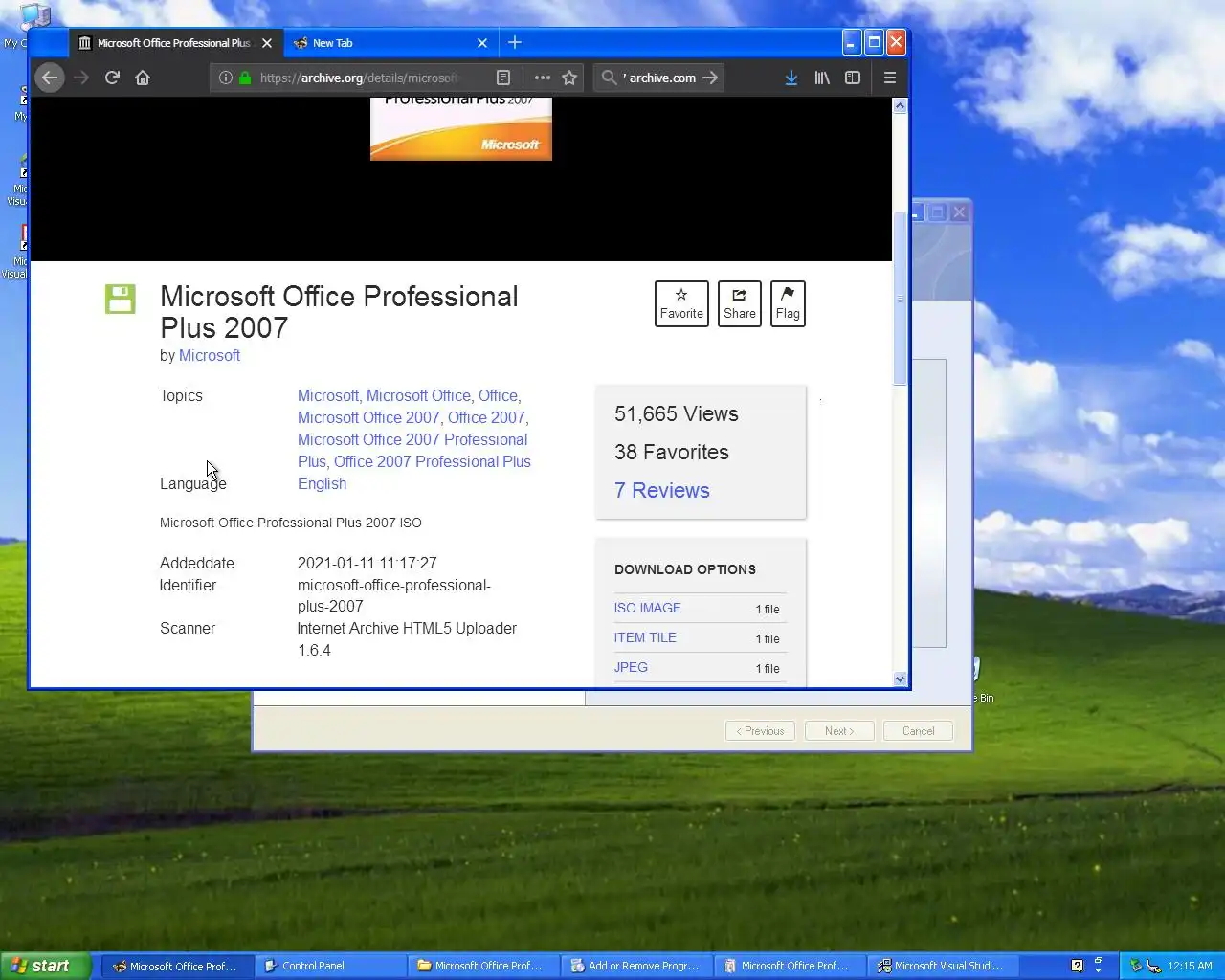Open the Firefox downloads panel
Image resolution: width=1225 pixels, height=980 pixels.
(x=791, y=78)
